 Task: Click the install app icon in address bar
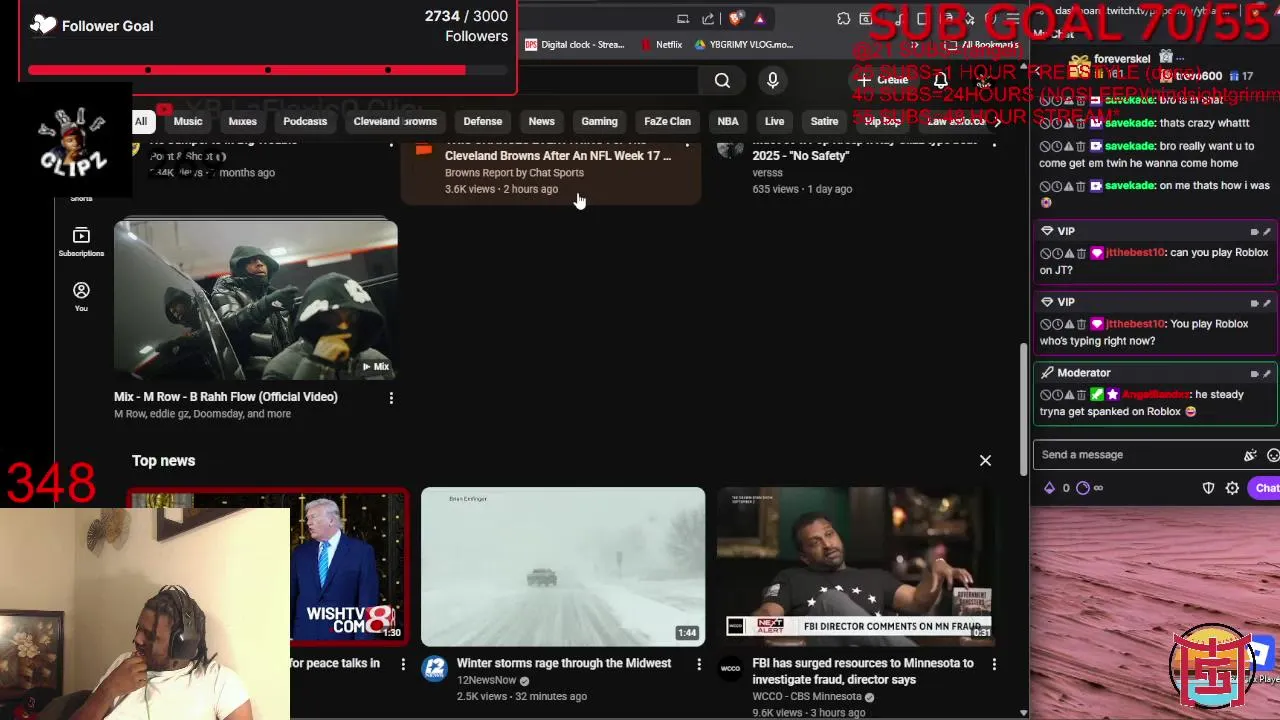(683, 18)
